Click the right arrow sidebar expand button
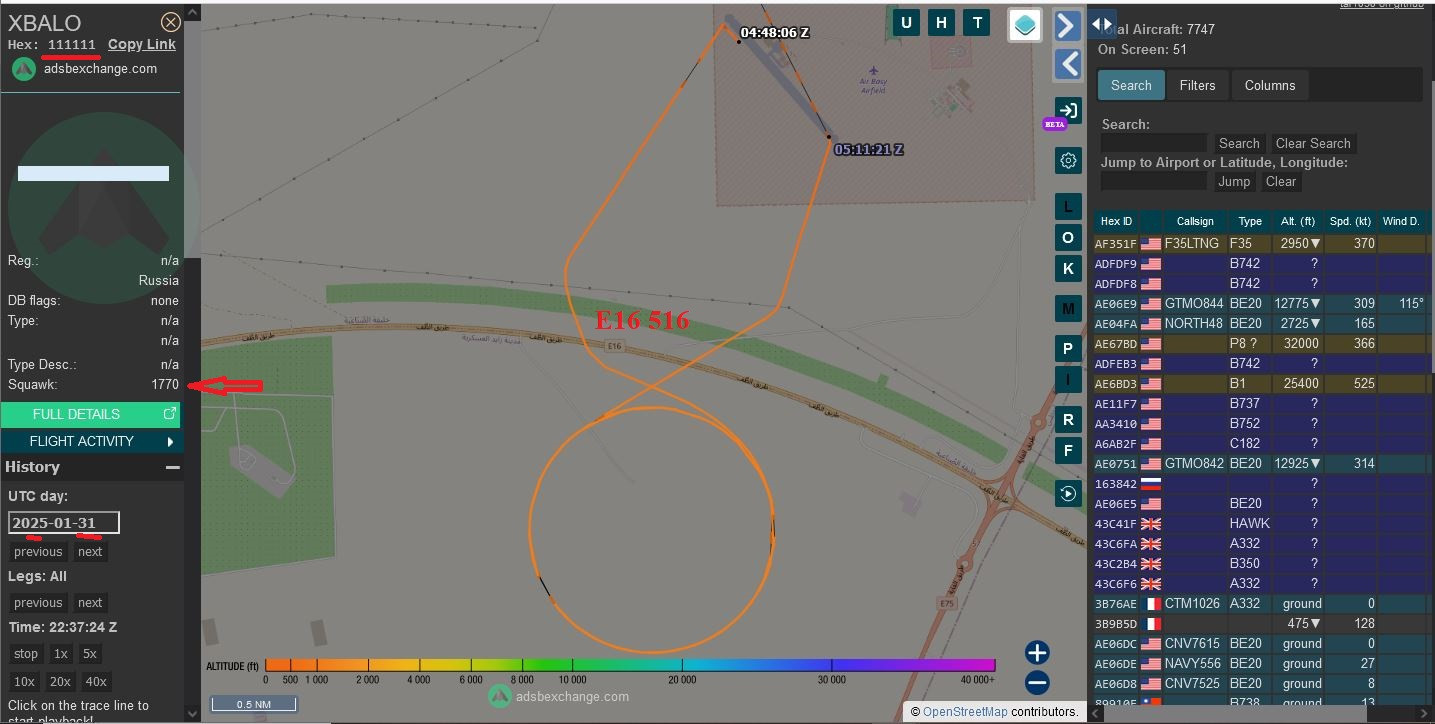 coord(1068,25)
